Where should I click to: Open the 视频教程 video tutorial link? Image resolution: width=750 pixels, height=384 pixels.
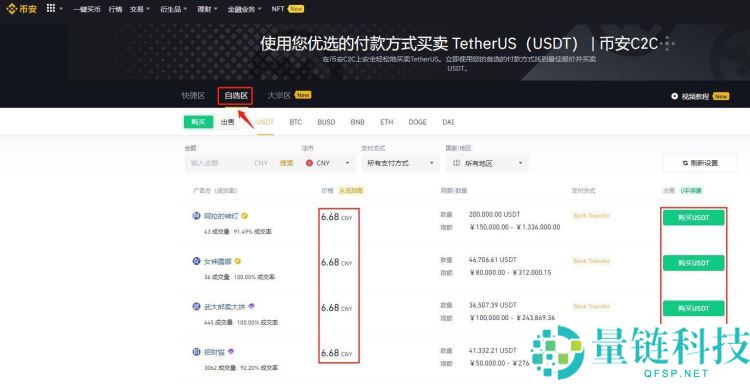pos(695,96)
